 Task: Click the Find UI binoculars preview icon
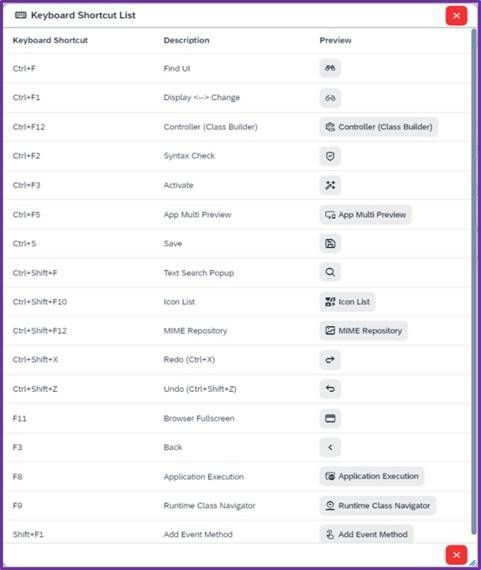coord(330,68)
